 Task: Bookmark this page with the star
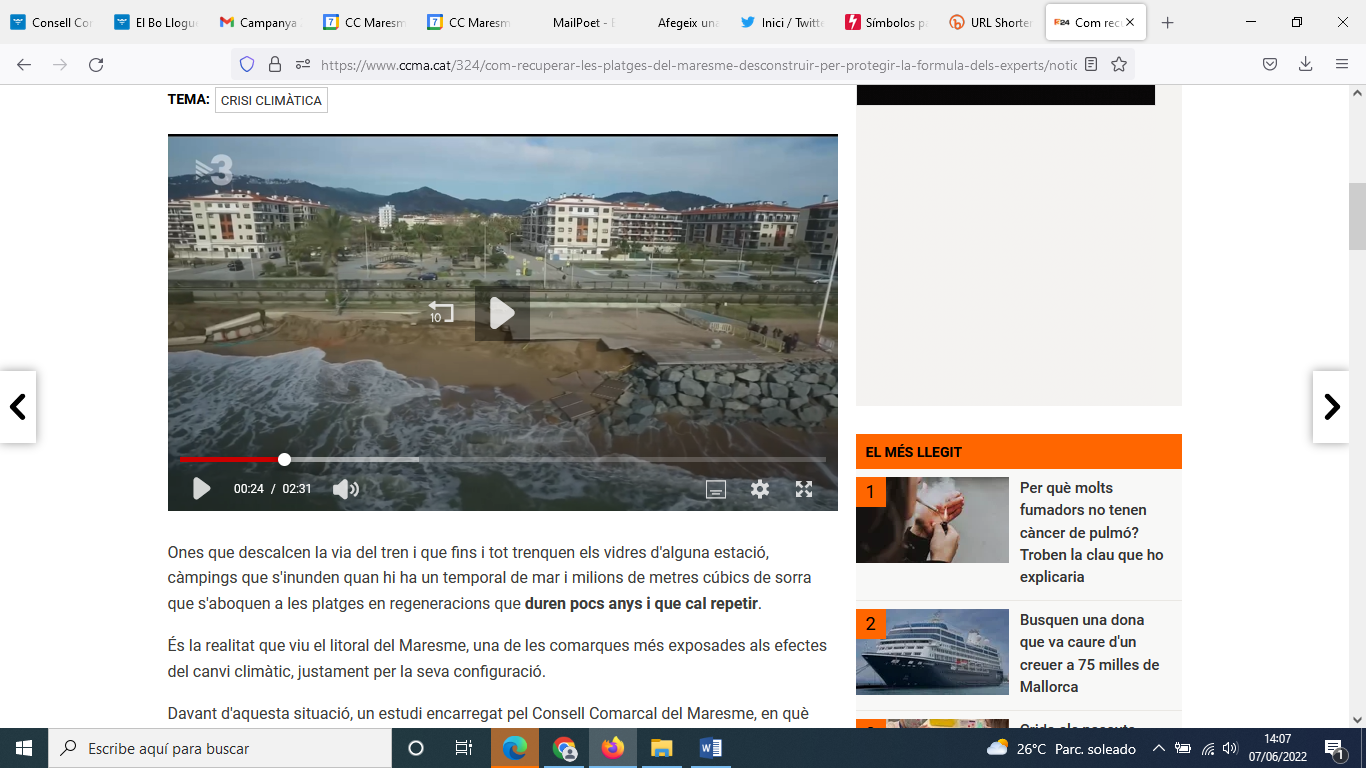1119,64
